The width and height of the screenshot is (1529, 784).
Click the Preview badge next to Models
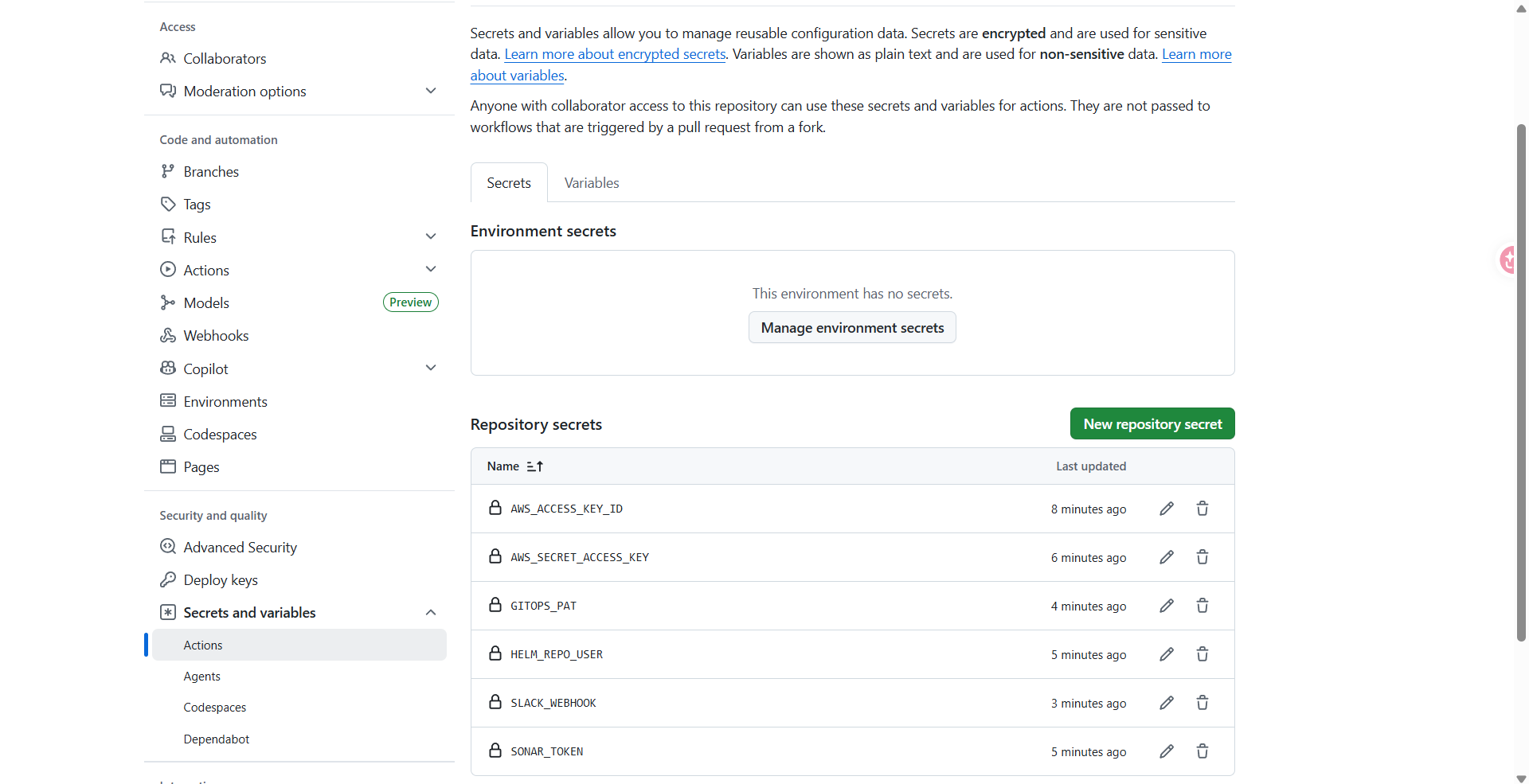pyautogui.click(x=411, y=302)
